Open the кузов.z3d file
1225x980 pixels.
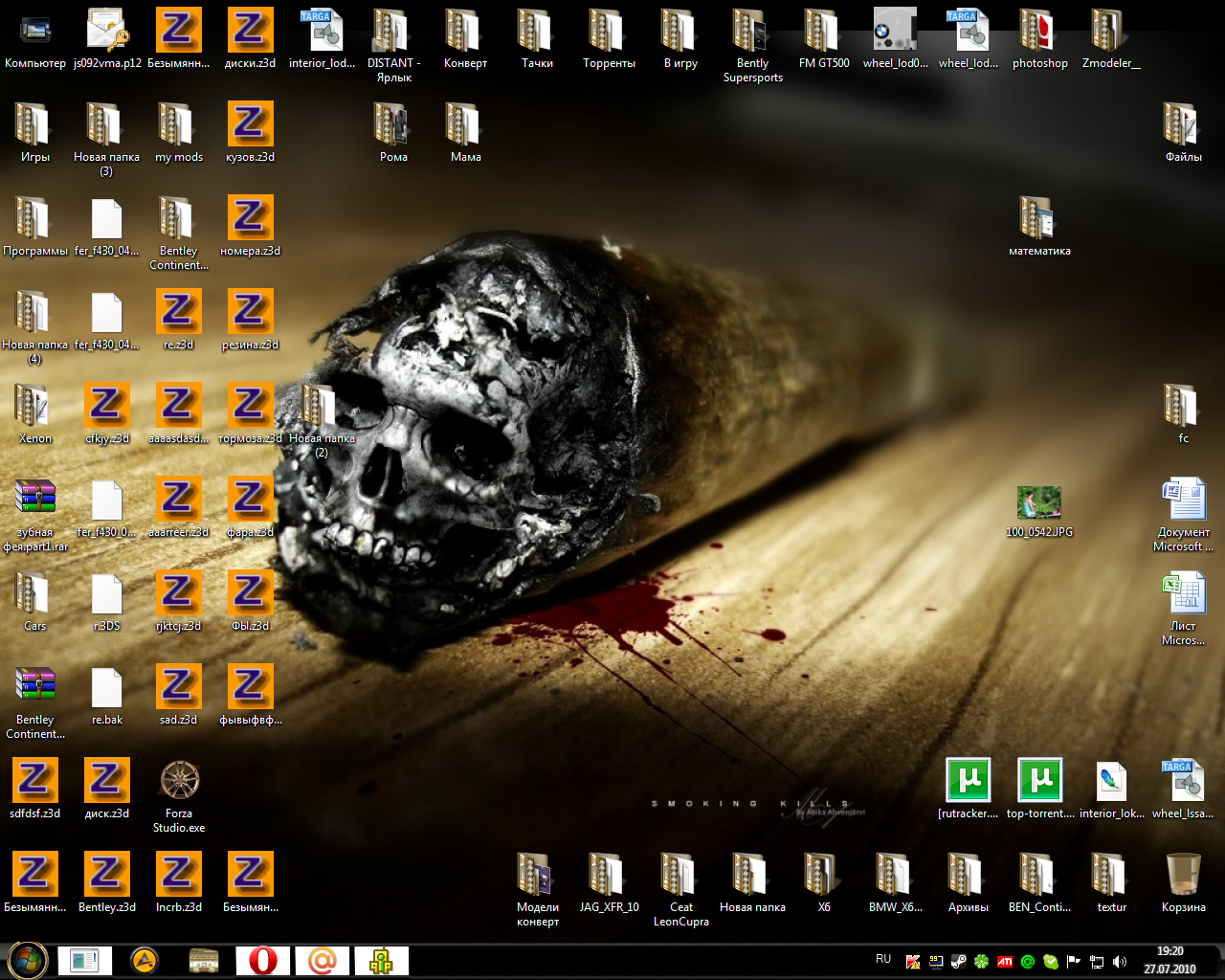tap(251, 134)
